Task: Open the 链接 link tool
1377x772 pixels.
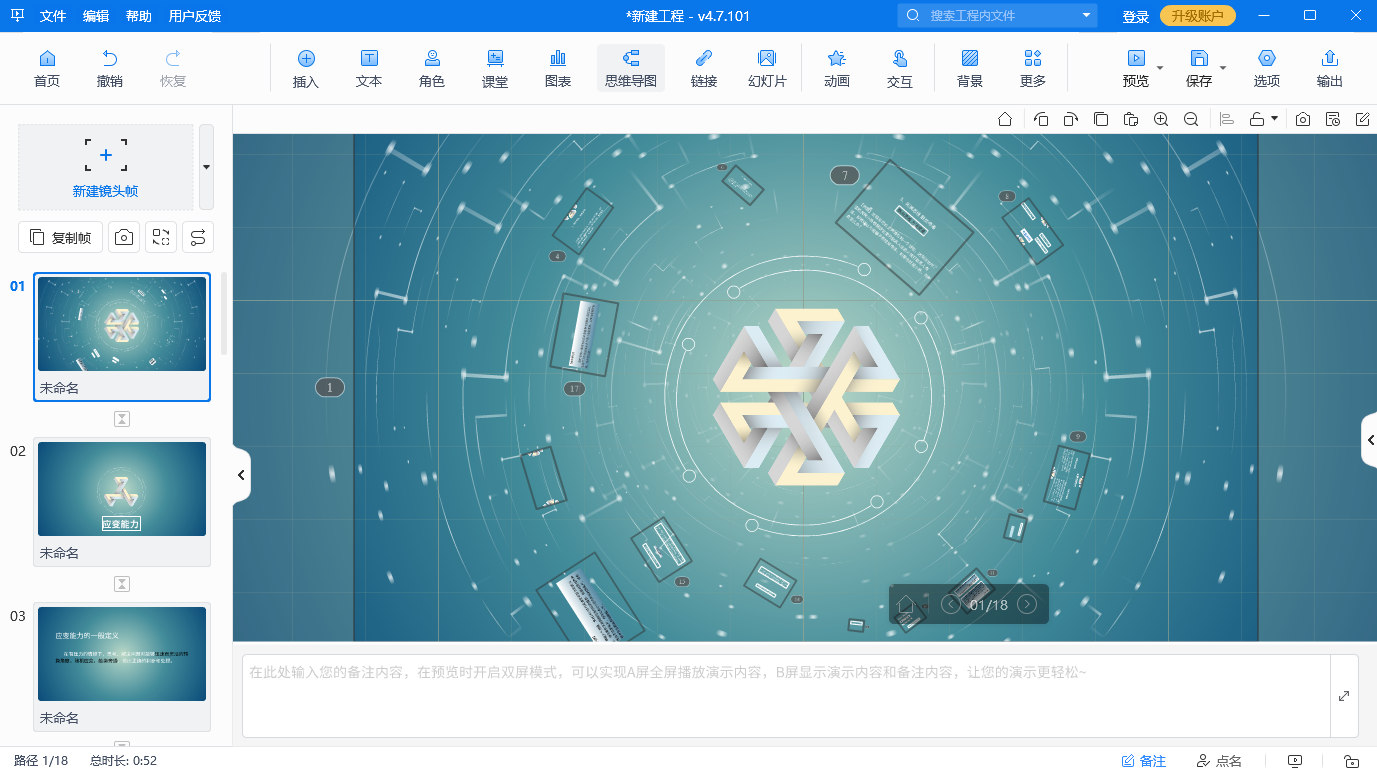Action: (x=704, y=68)
